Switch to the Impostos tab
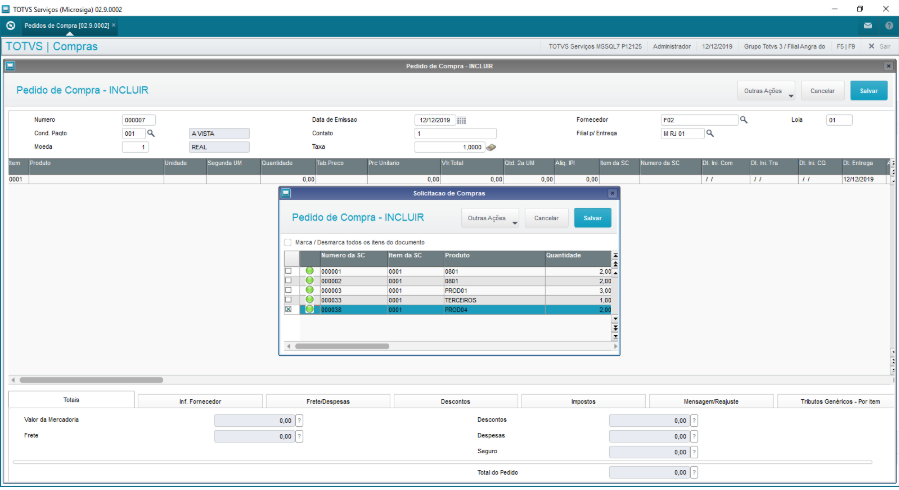Viewport: 899px width, 490px height. tap(583, 402)
